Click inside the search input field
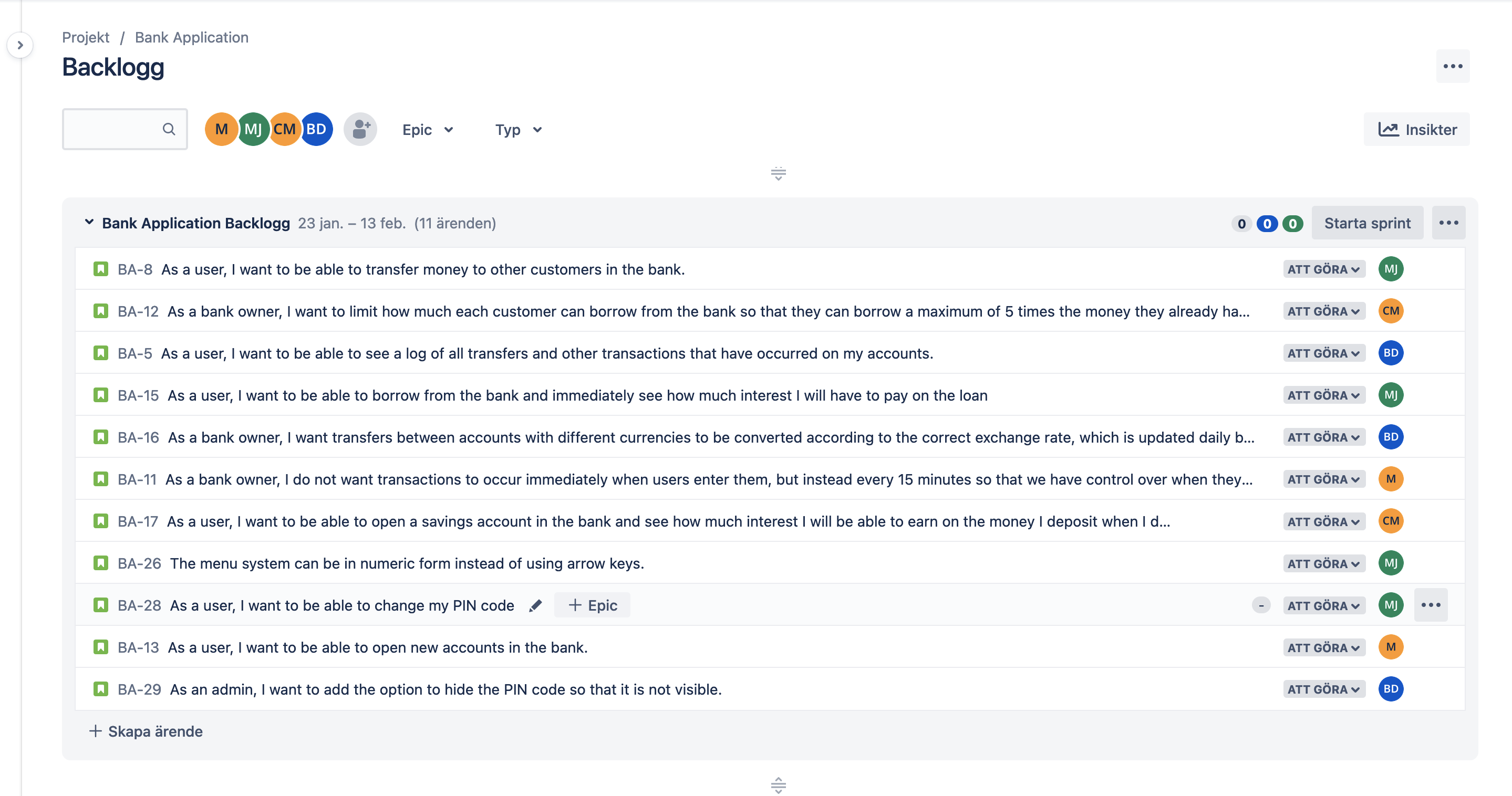Image resolution: width=1512 pixels, height=796 pixels. coord(117,129)
